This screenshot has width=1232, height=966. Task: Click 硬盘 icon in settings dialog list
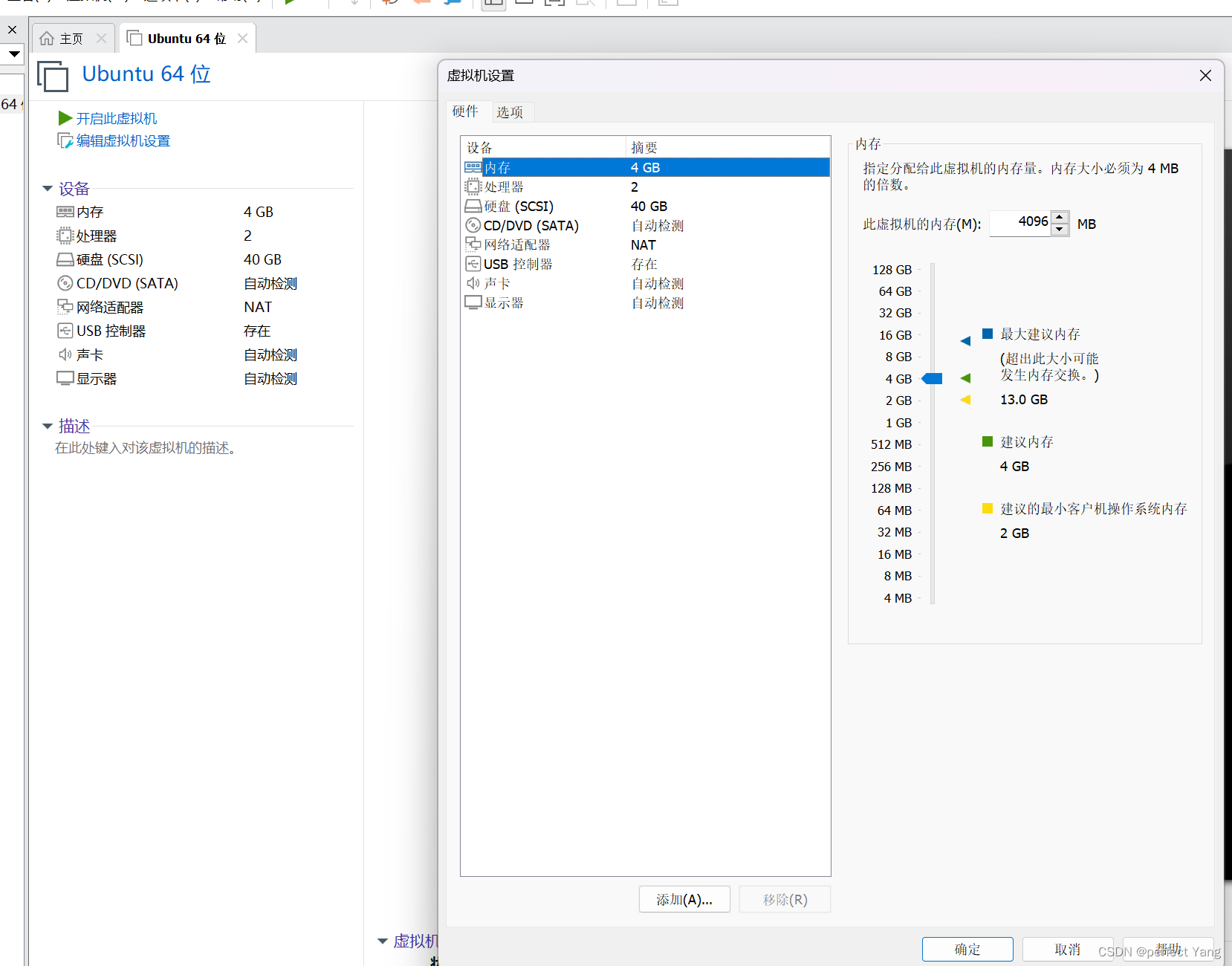[473, 207]
